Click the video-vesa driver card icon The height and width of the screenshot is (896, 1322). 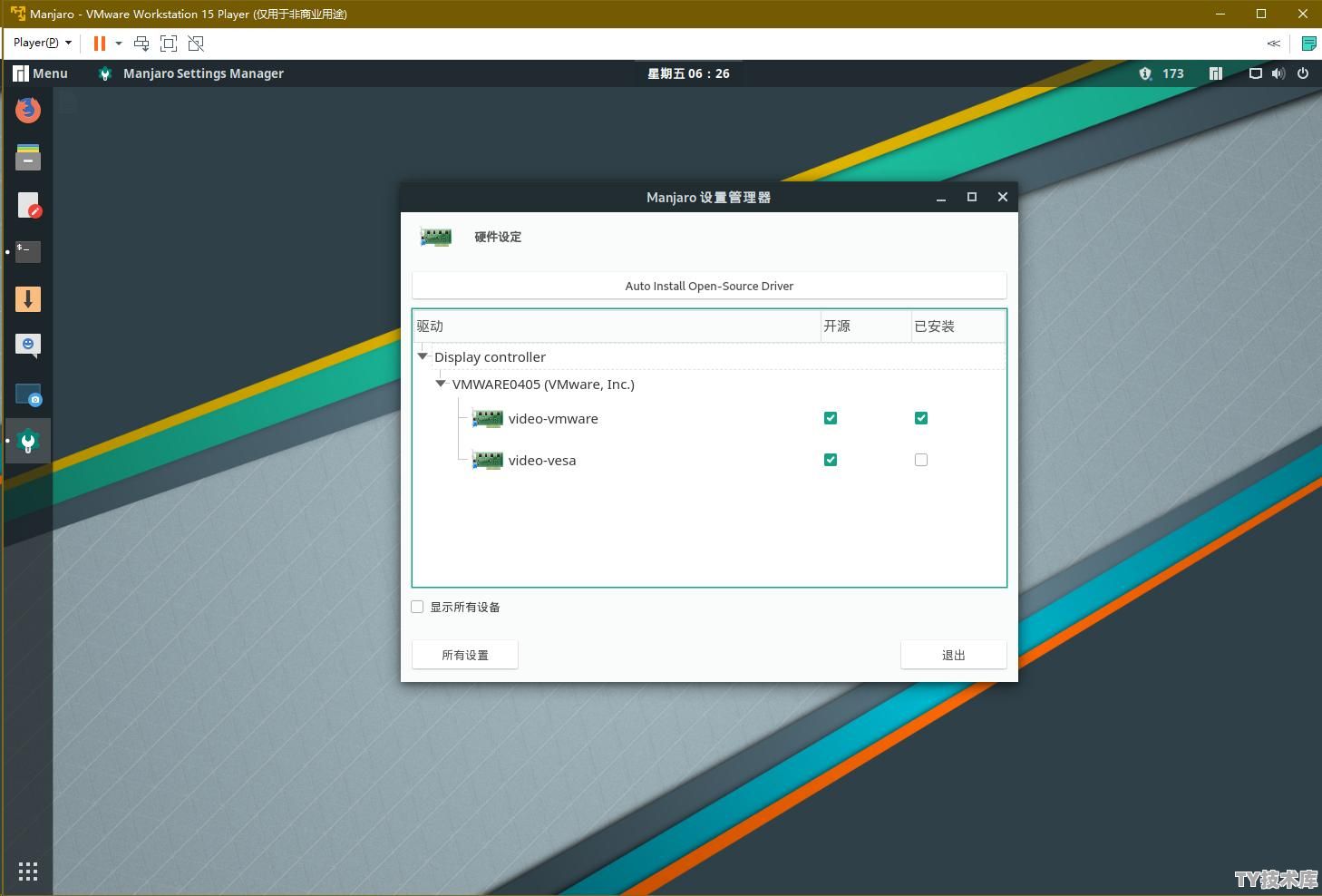[488, 460]
